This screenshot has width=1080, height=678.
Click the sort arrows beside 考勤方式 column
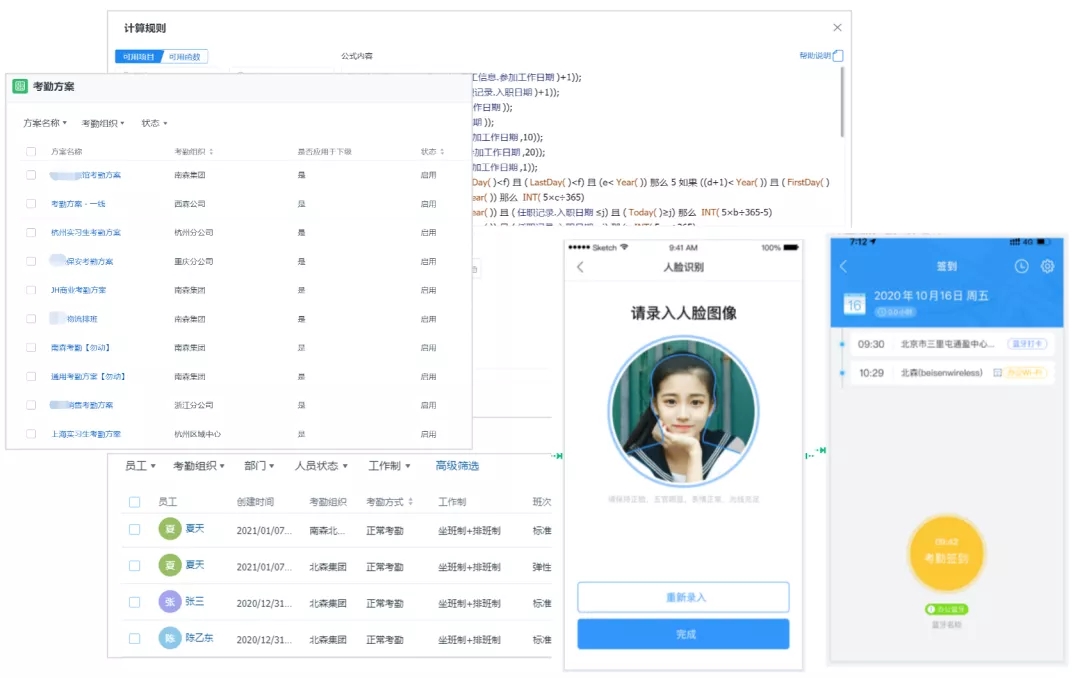tap(411, 502)
